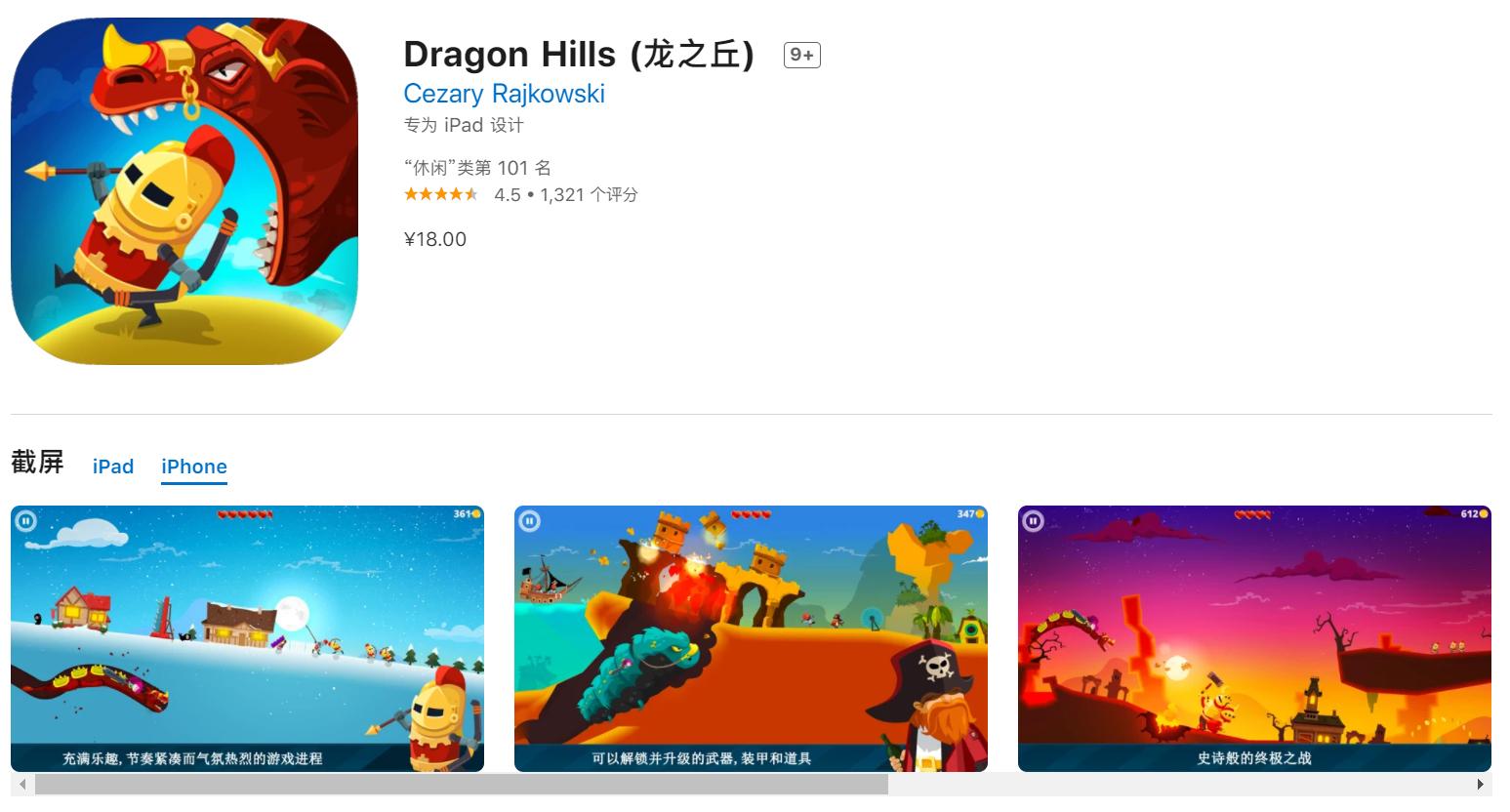Open the red sunset final battle screenshot
Screen dimensions: 1510x812
1254,638
